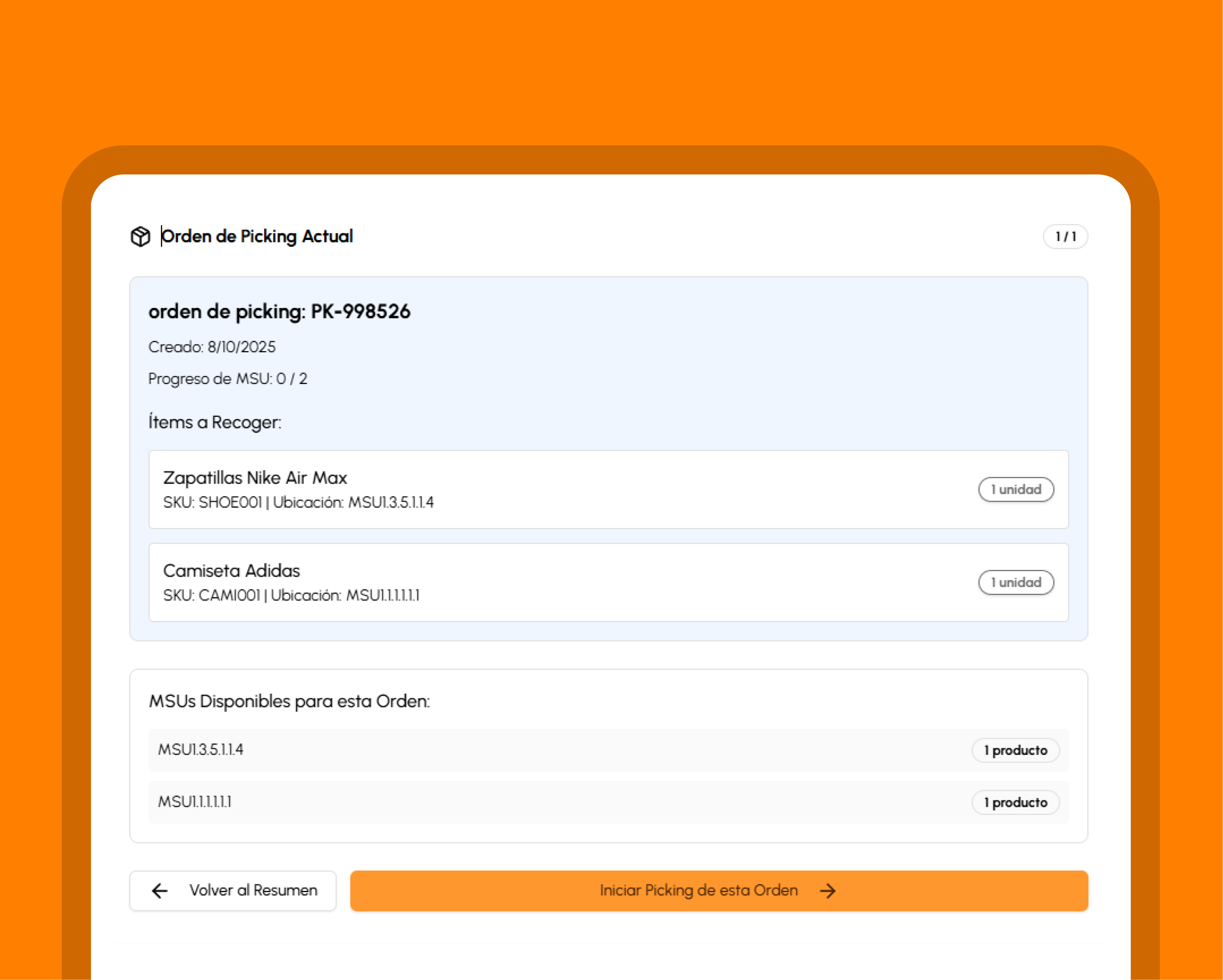This screenshot has width=1223, height=980.
Task: Click the 1 producto badge for MSU1.3.5.1.1.4
Action: click(x=1015, y=750)
